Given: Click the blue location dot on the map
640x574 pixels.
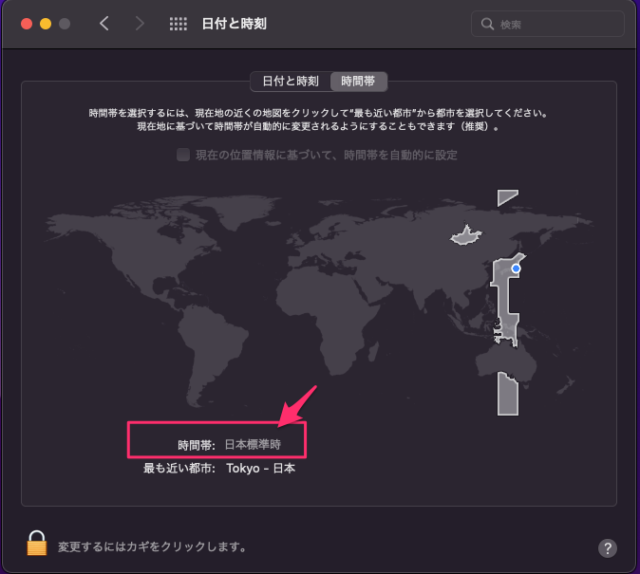Looking at the screenshot, I should pos(516,268).
